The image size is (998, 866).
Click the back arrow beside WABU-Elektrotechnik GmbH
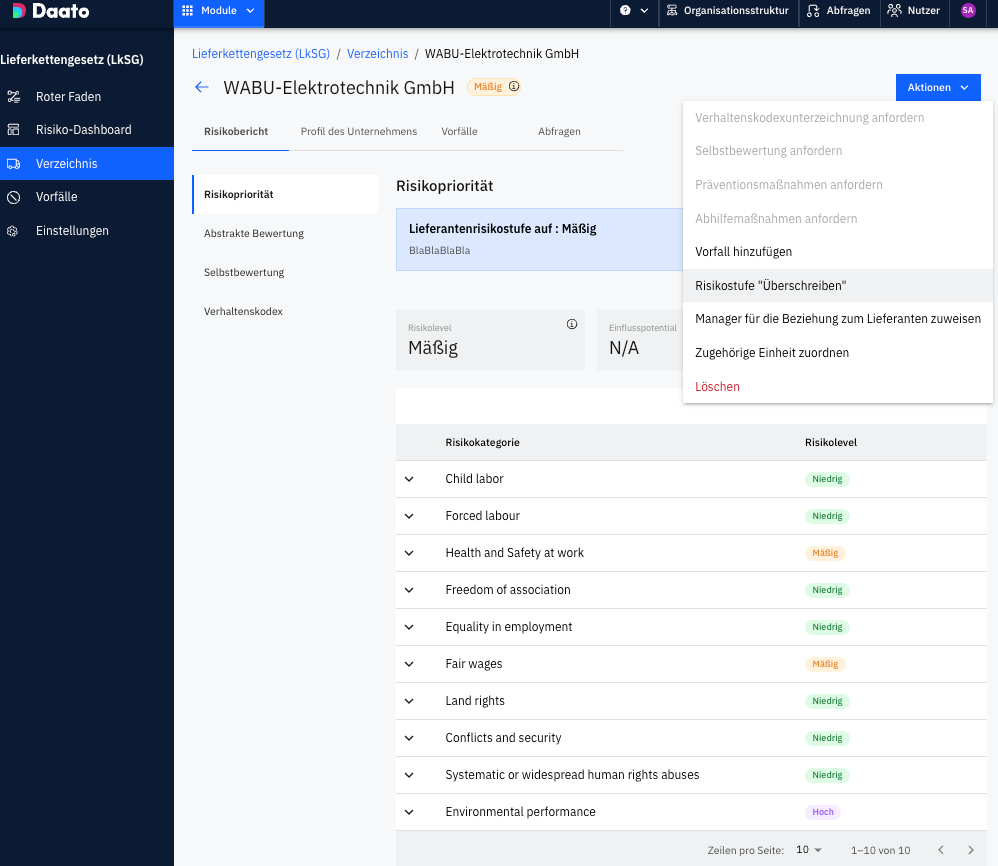[x=201, y=88]
